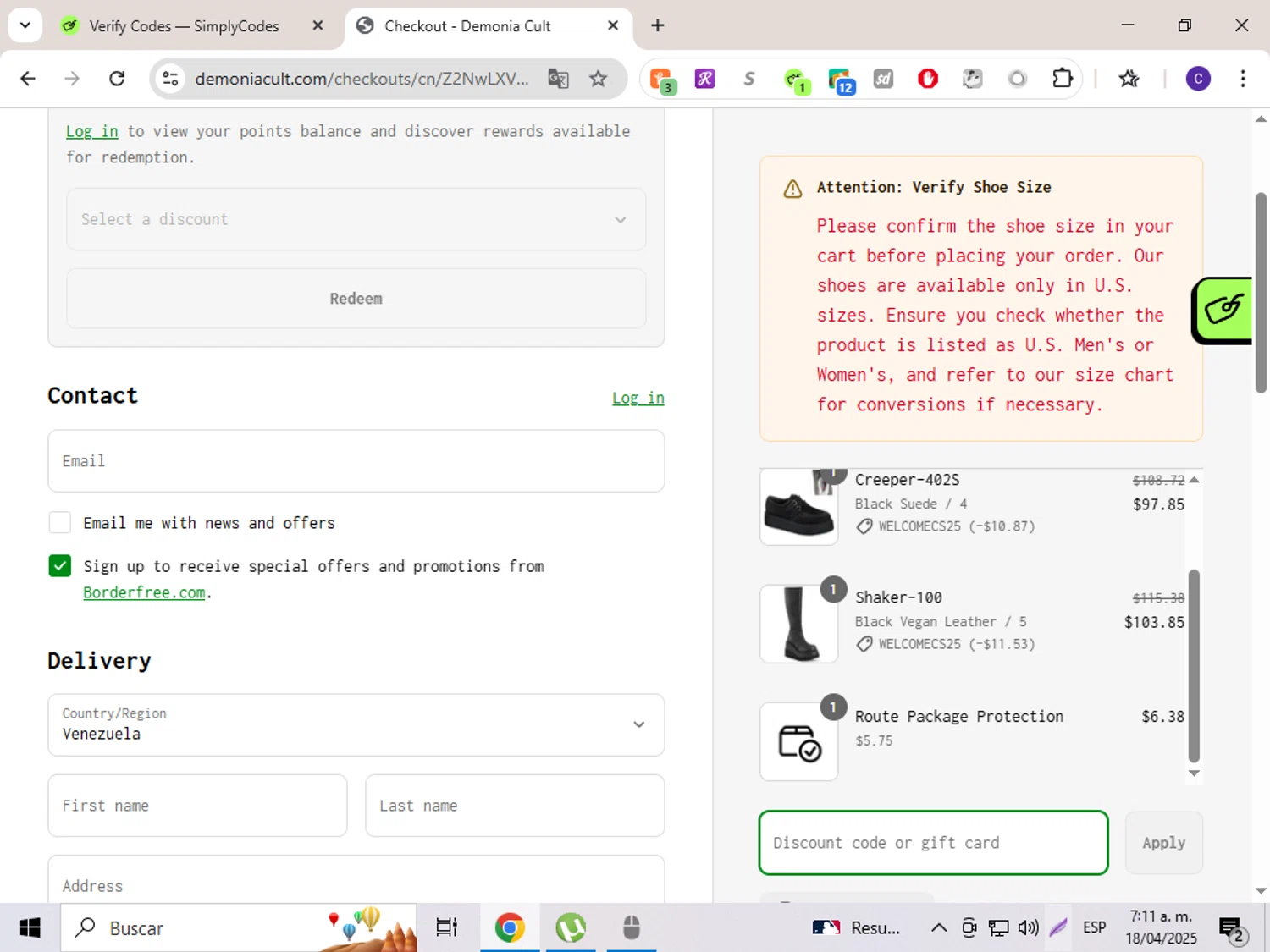Select the Checkout - Demonia Cult tab

point(467,26)
